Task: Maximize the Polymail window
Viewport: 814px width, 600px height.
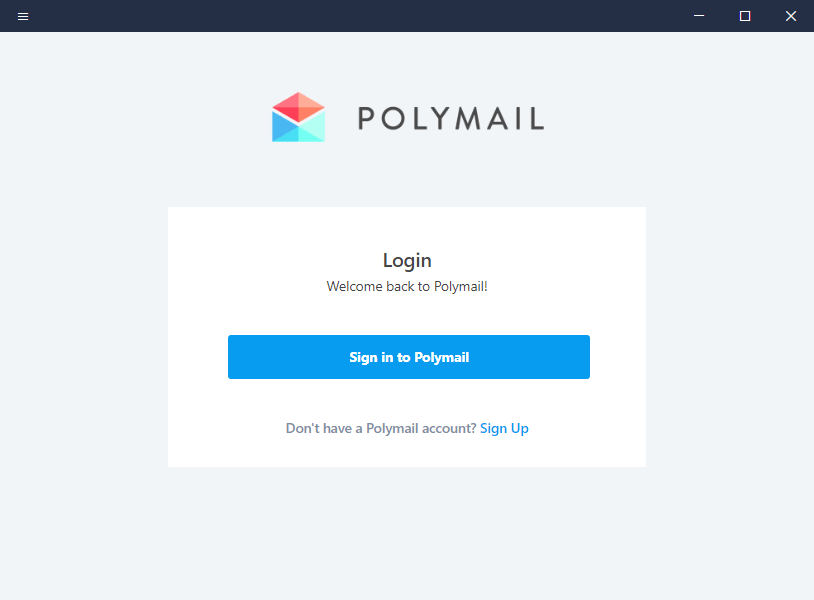Action: (x=745, y=16)
